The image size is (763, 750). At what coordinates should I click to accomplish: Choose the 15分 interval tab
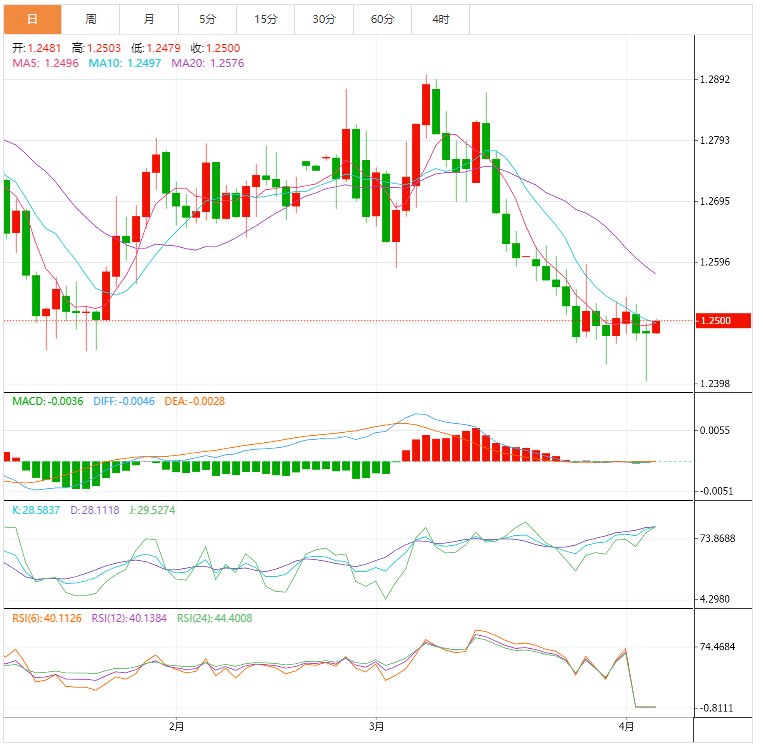pos(266,19)
